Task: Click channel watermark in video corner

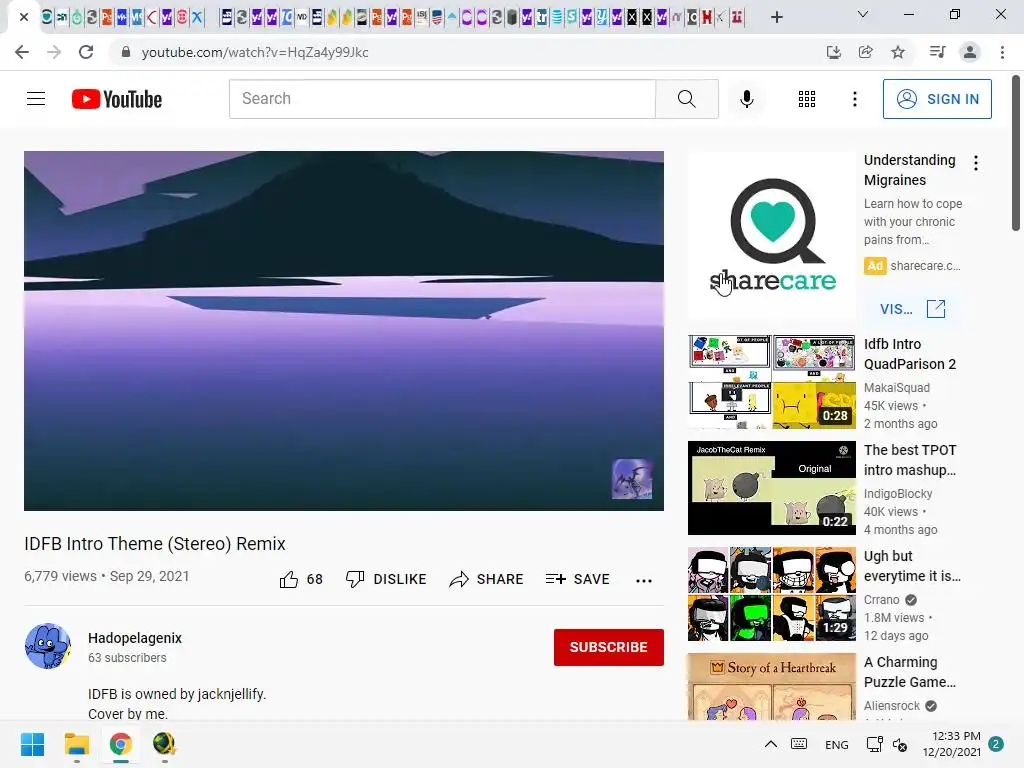Action: pyautogui.click(x=631, y=479)
